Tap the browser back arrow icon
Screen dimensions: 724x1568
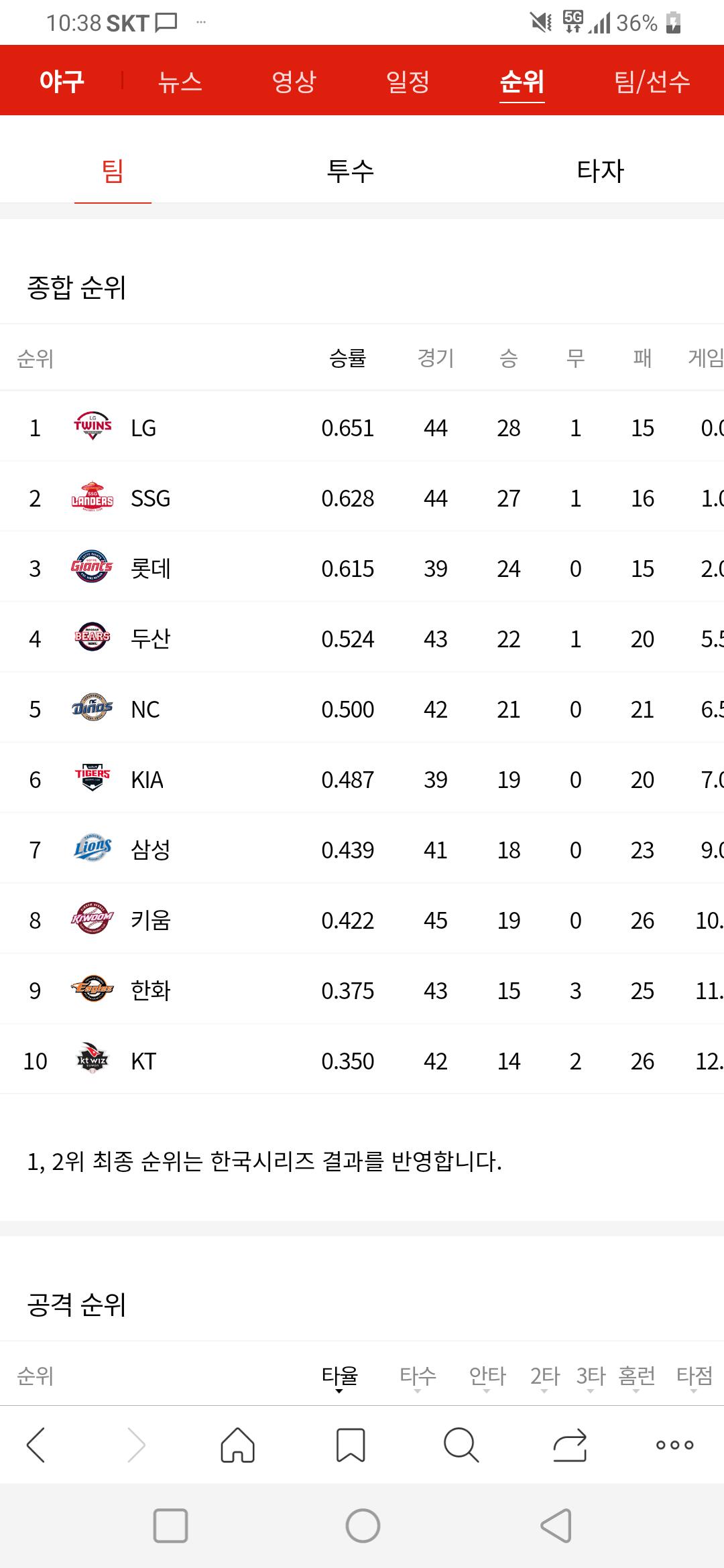(x=36, y=1445)
